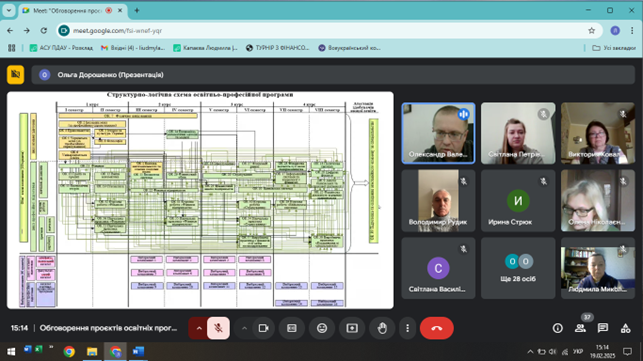Leave the call with red hang-up button
Viewport: 643px width, 361px height.
click(436, 328)
